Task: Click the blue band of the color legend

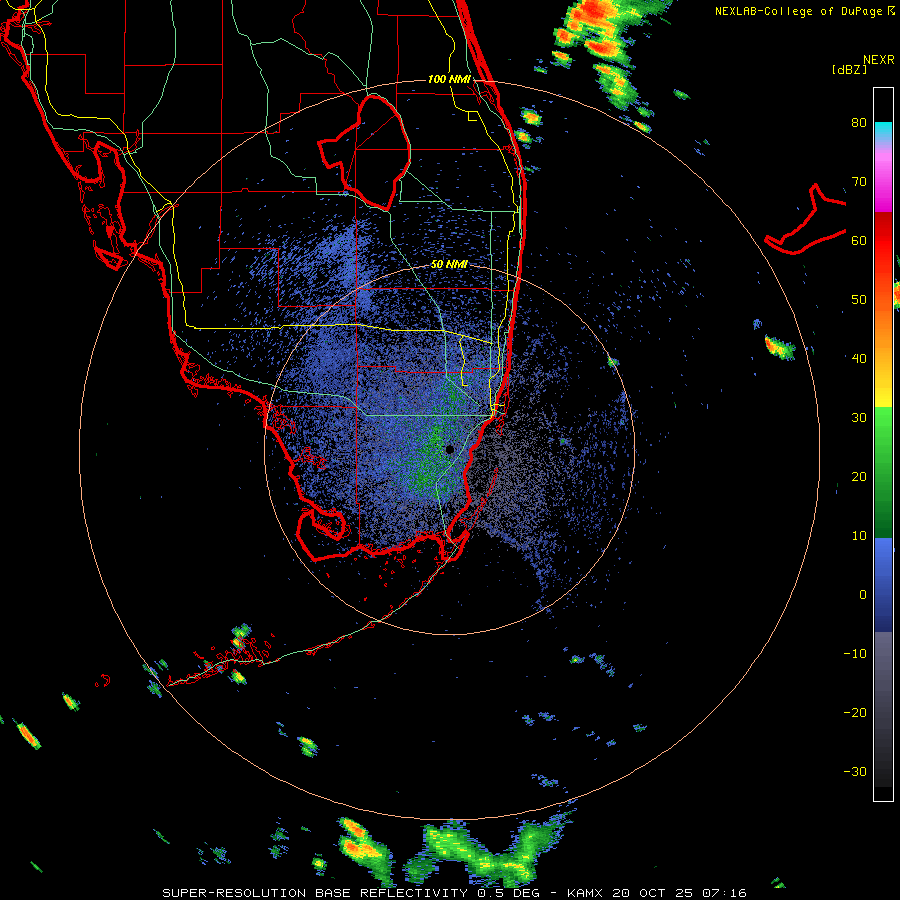Action: (x=883, y=585)
